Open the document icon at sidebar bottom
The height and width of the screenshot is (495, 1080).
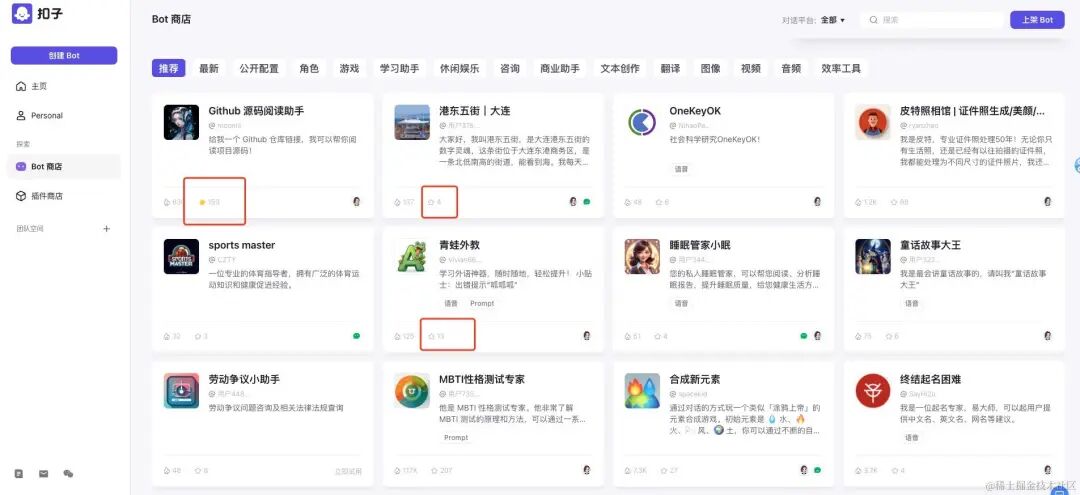[x=19, y=474]
